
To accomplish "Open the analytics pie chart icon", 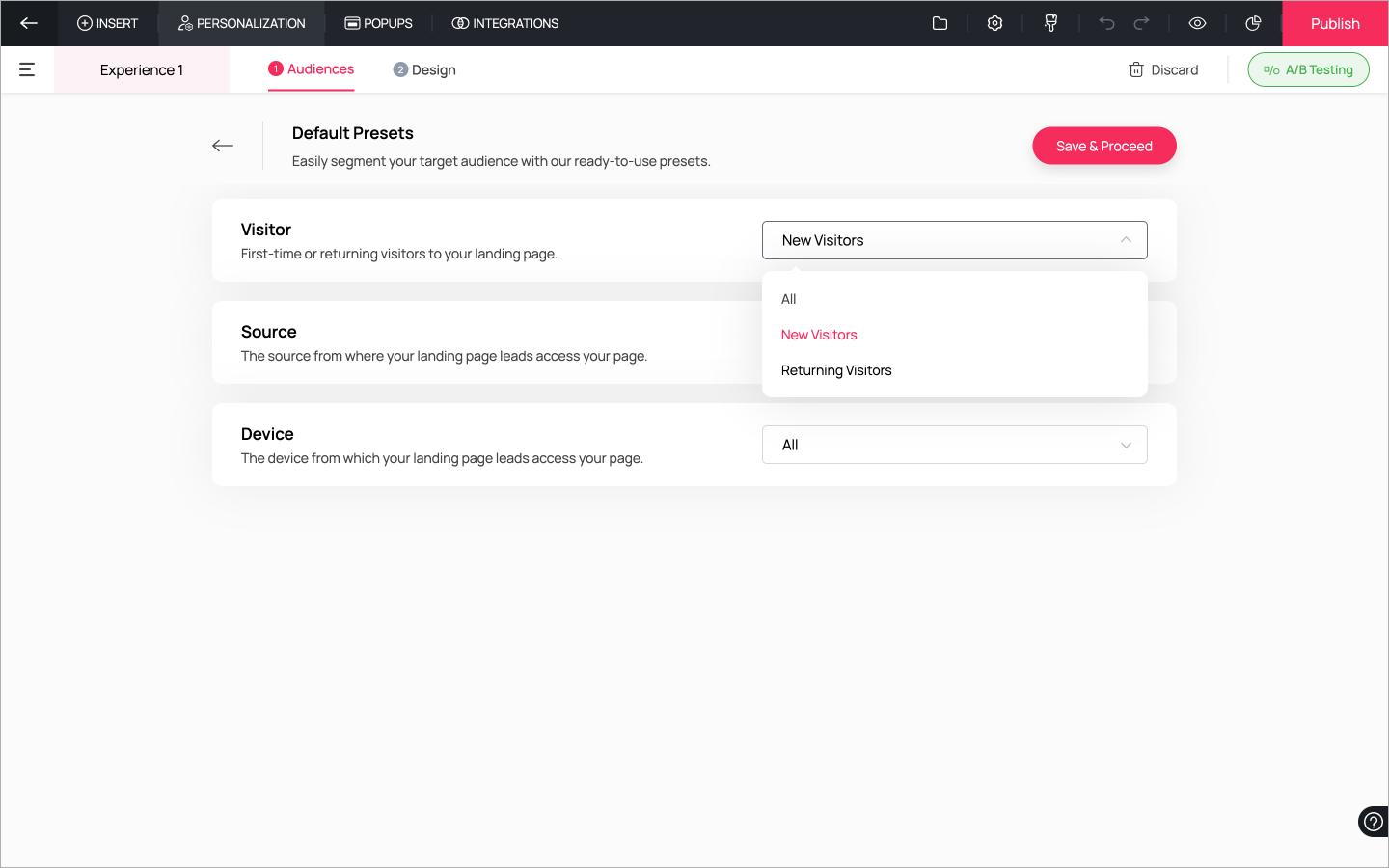I will tap(1253, 23).
